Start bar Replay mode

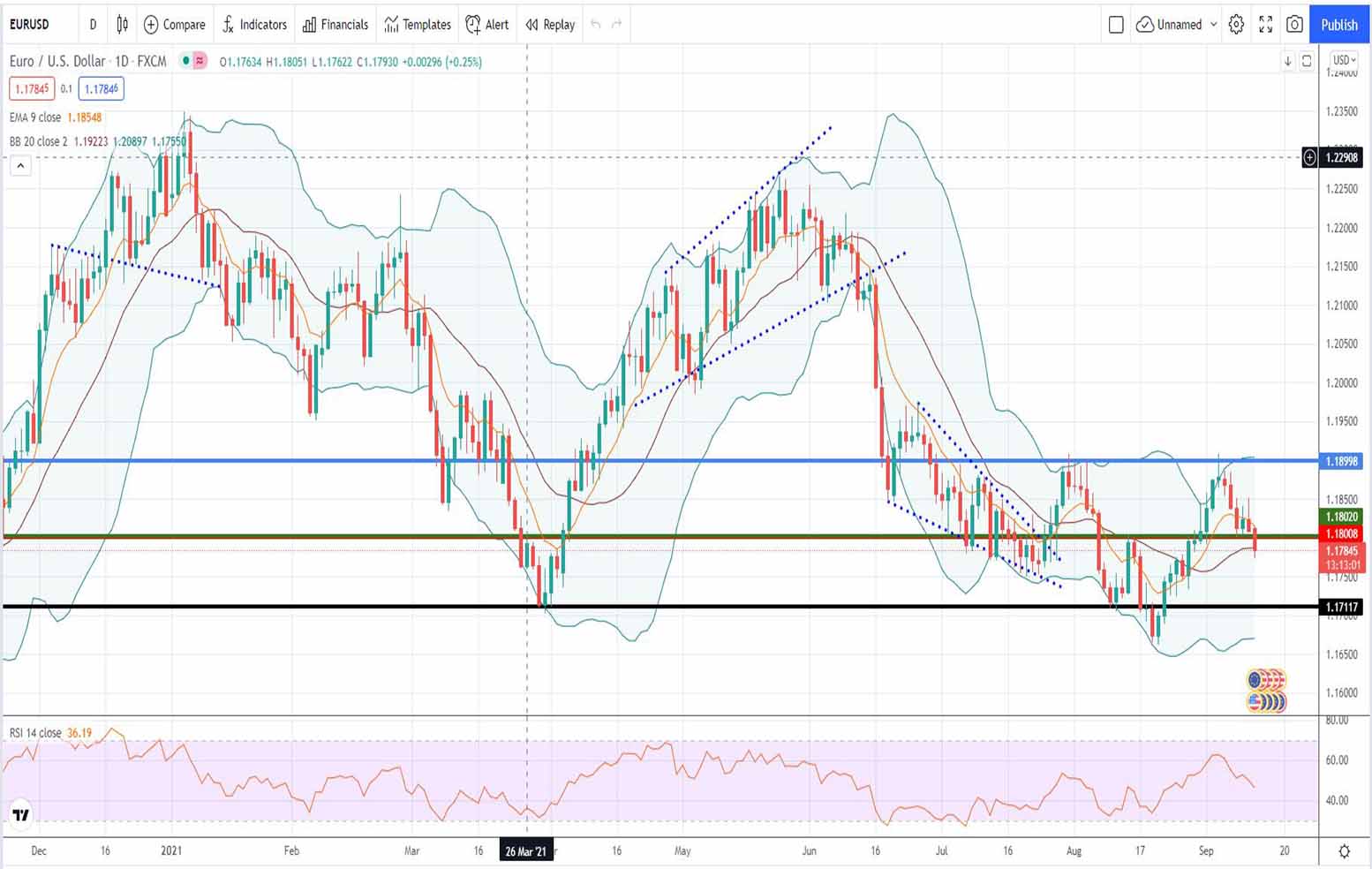pos(549,25)
